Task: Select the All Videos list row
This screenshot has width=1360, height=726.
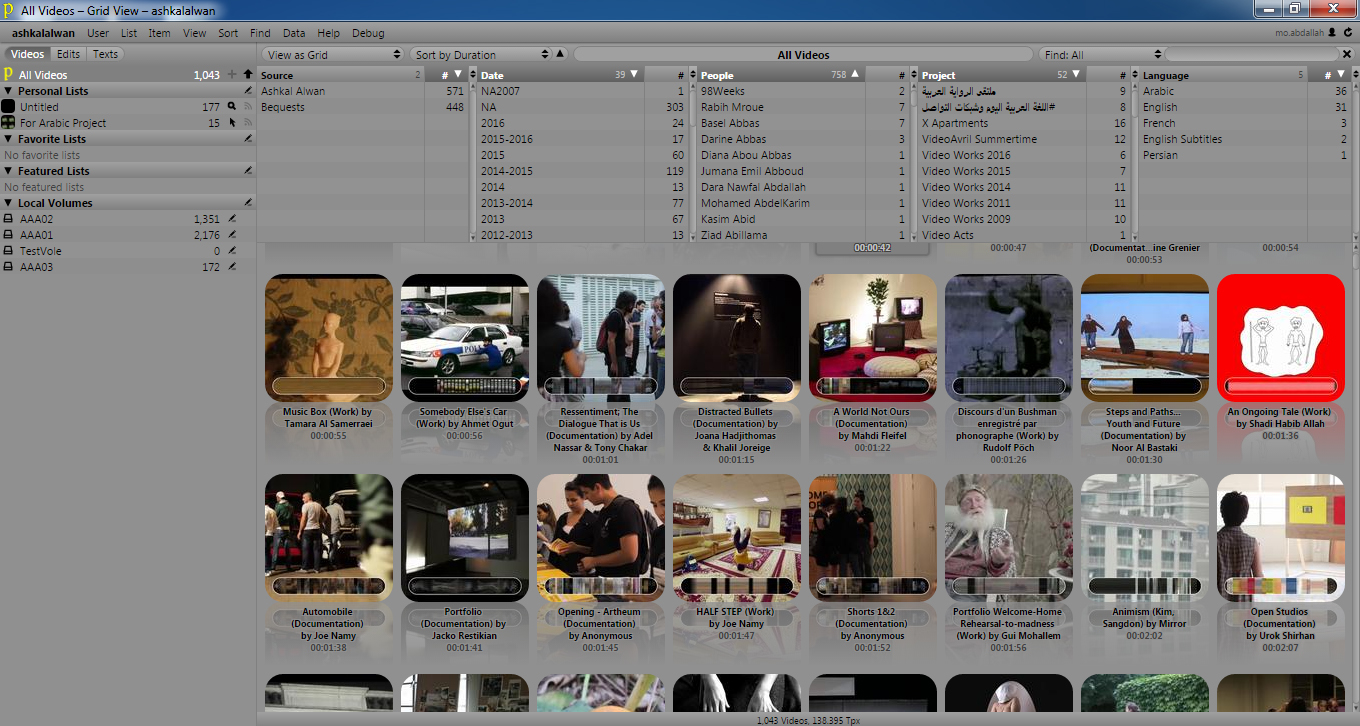Action: [x=128, y=75]
